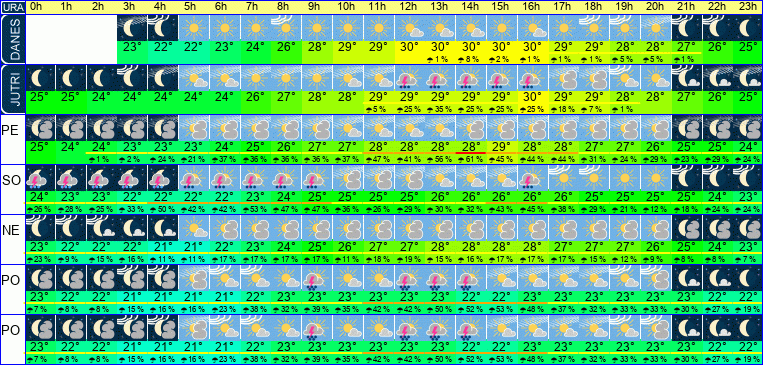Screen dimensions: 763x365
Task: Select the JUTRI day tab
Action: tap(12, 90)
